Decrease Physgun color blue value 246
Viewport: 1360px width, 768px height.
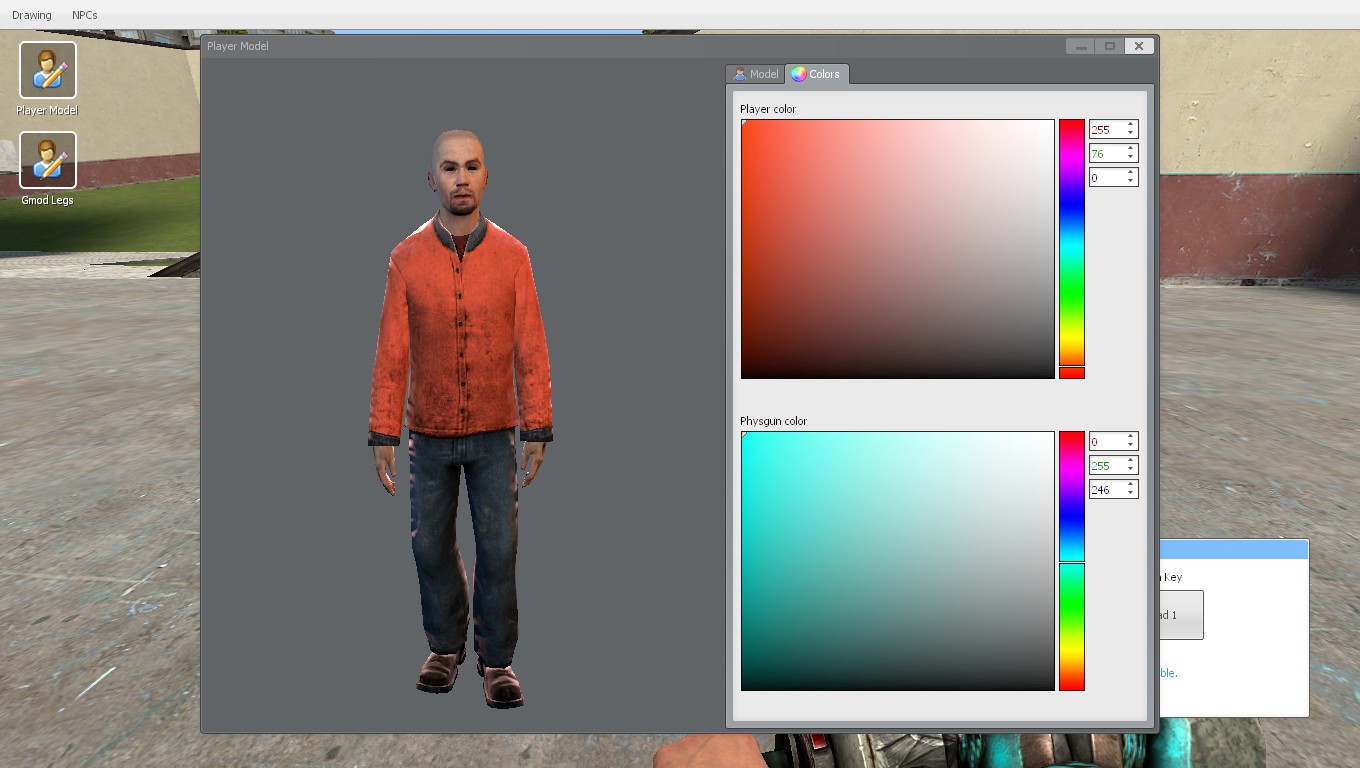click(1131, 494)
